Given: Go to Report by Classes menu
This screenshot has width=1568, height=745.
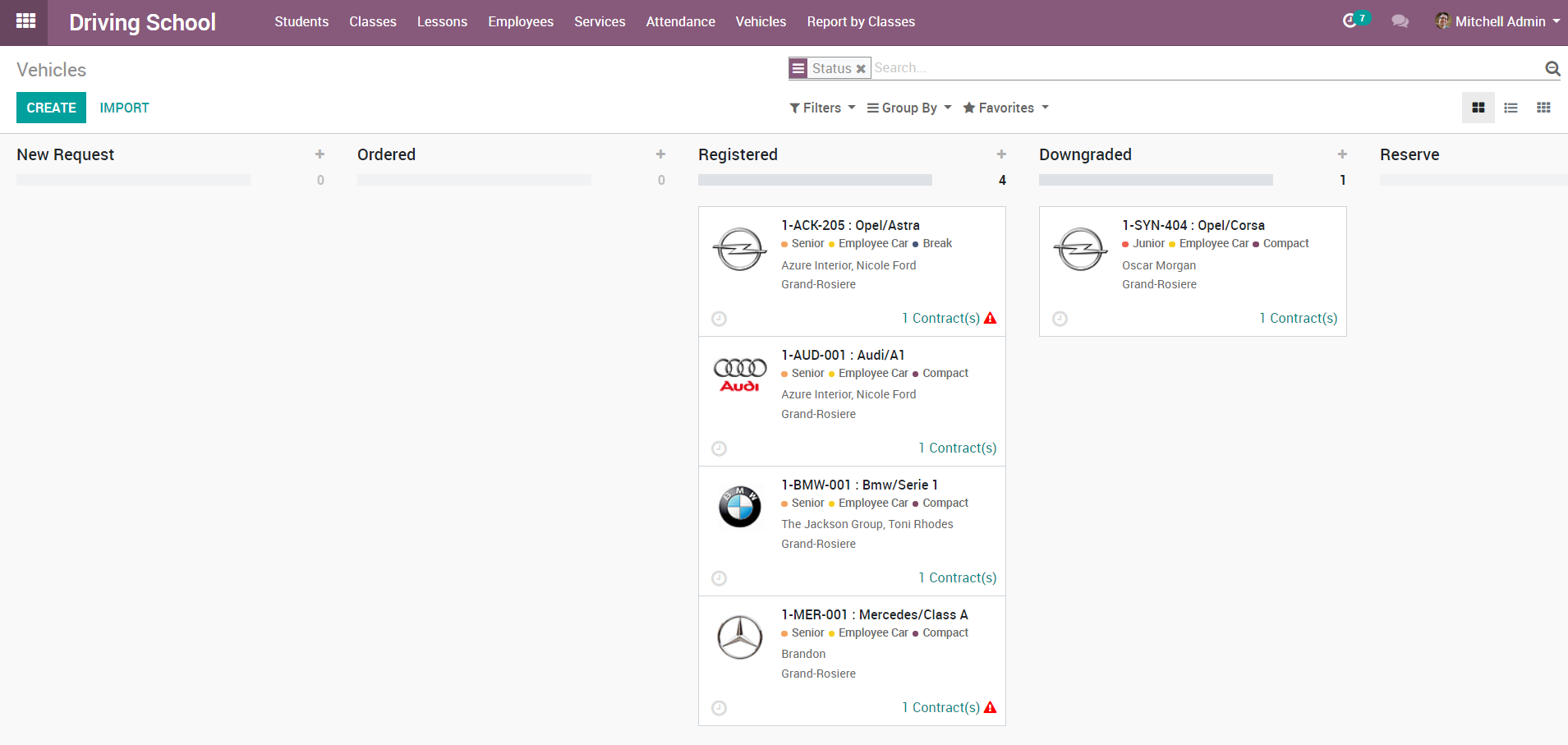Looking at the screenshot, I should [x=860, y=21].
